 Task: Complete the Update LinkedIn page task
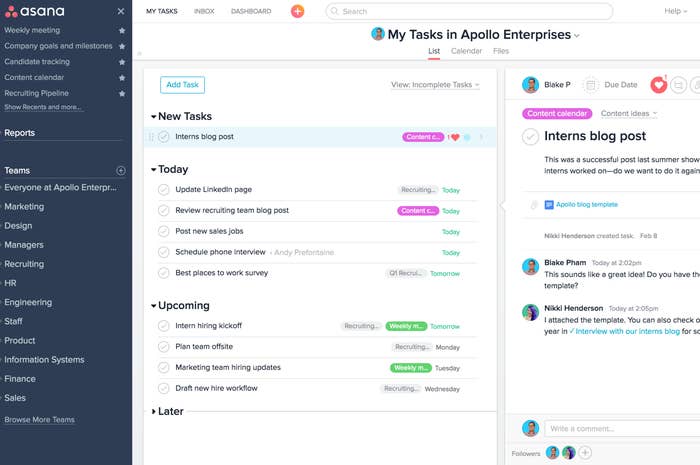(x=163, y=190)
